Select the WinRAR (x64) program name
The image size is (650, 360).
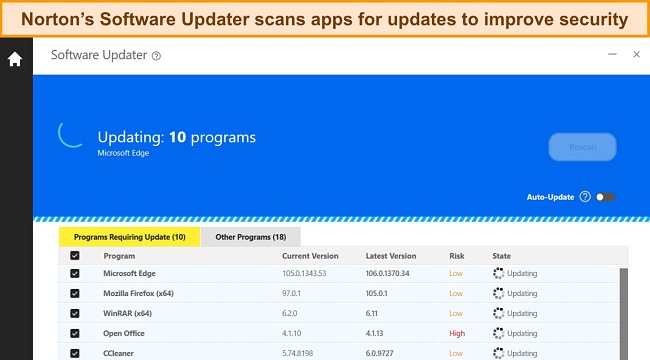tap(127, 313)
